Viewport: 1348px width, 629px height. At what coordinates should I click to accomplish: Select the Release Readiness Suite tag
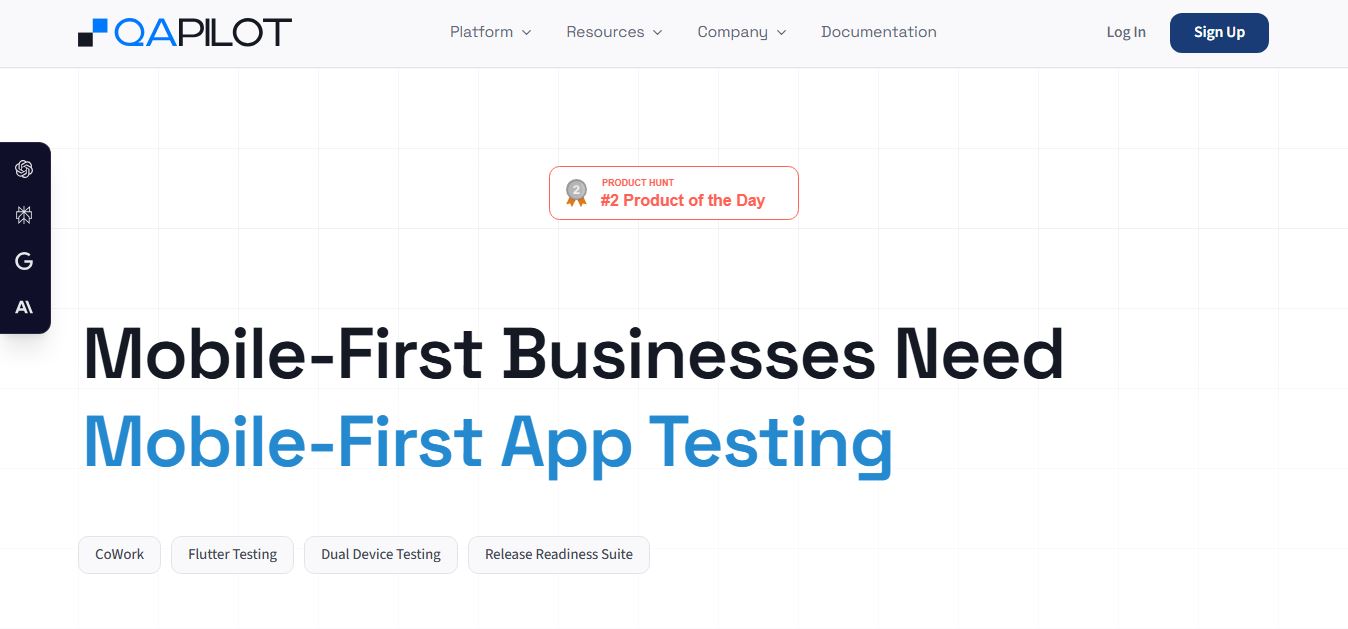tap(559, 554)
